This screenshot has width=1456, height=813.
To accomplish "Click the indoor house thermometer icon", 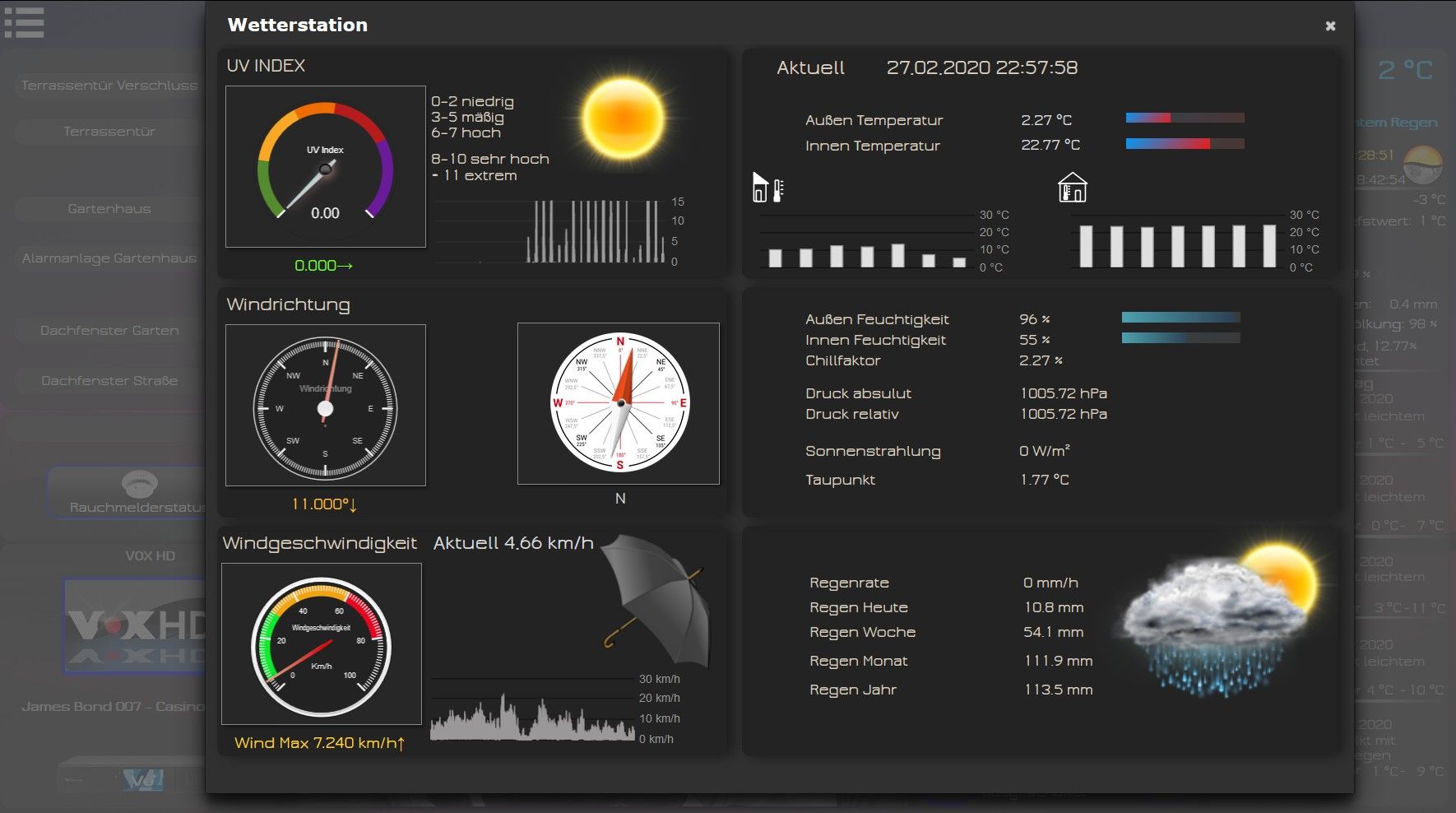I will pos(1072,188).
